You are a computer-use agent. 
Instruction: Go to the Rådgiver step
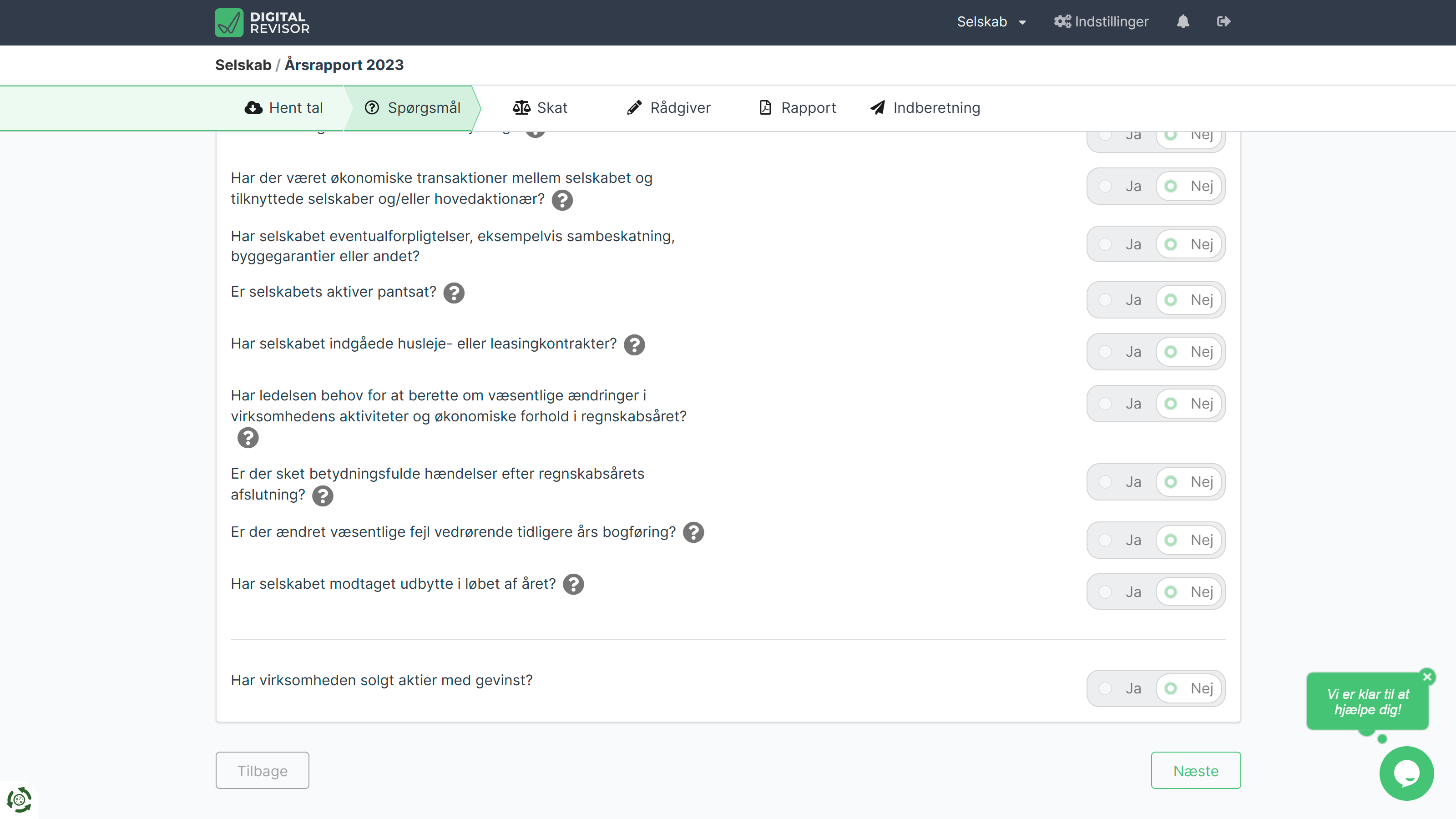coord(669,107)
